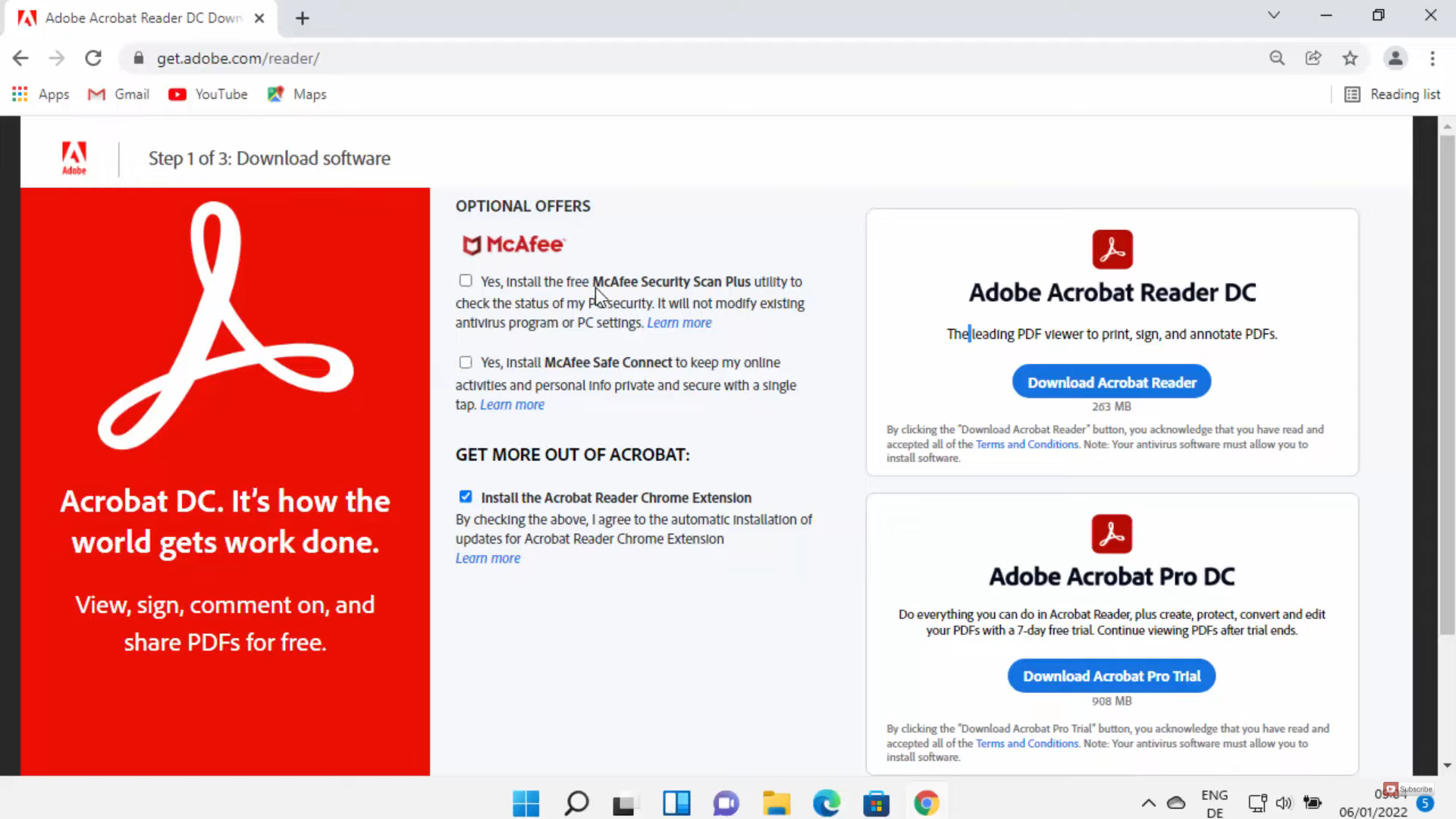The width and height of the screenshot is (1456, 819).
Task: Open the Reading list in bookmarks bar
Action: [1394, 94]
